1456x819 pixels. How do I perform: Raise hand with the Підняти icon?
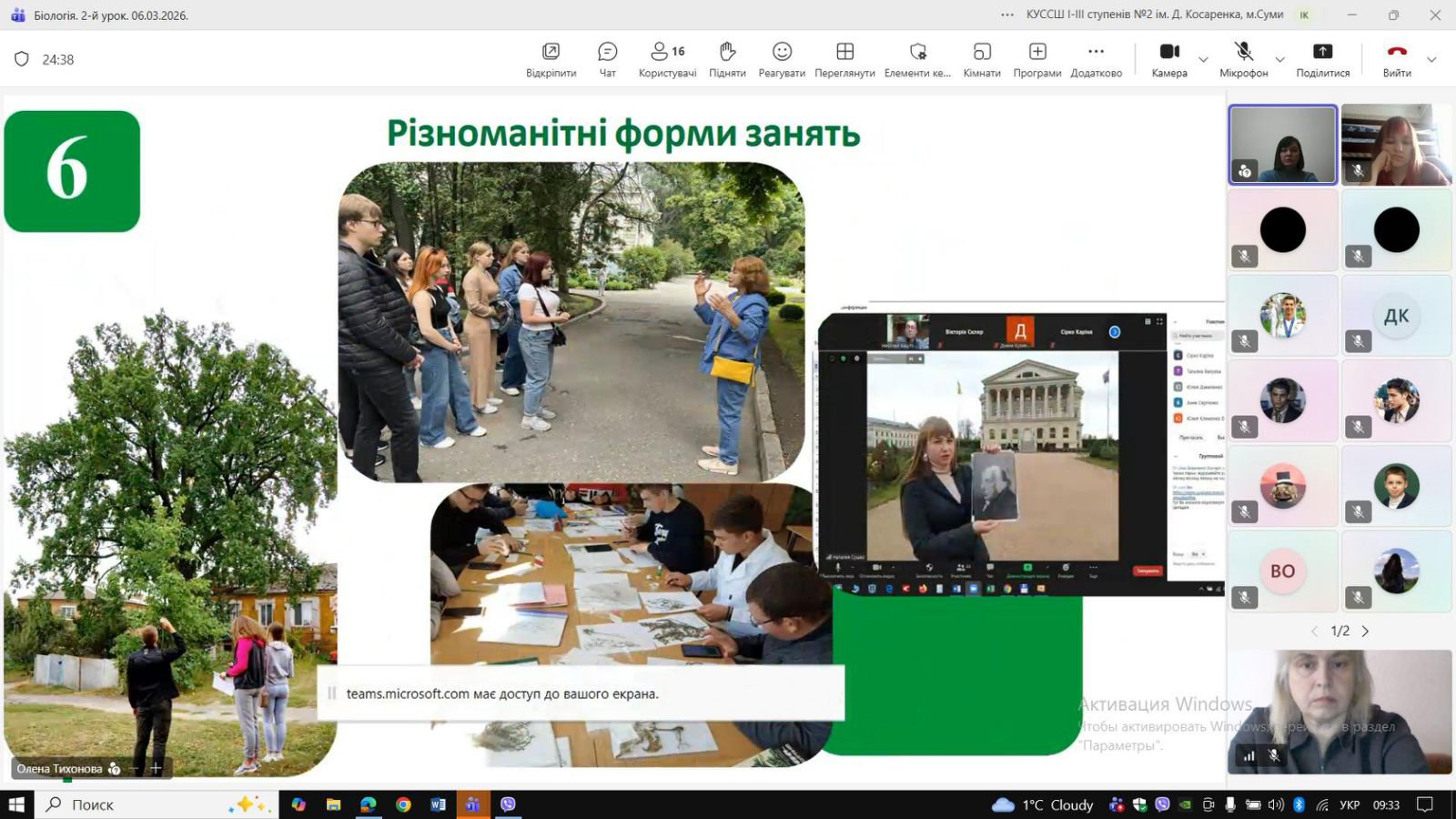click(727, 59)
